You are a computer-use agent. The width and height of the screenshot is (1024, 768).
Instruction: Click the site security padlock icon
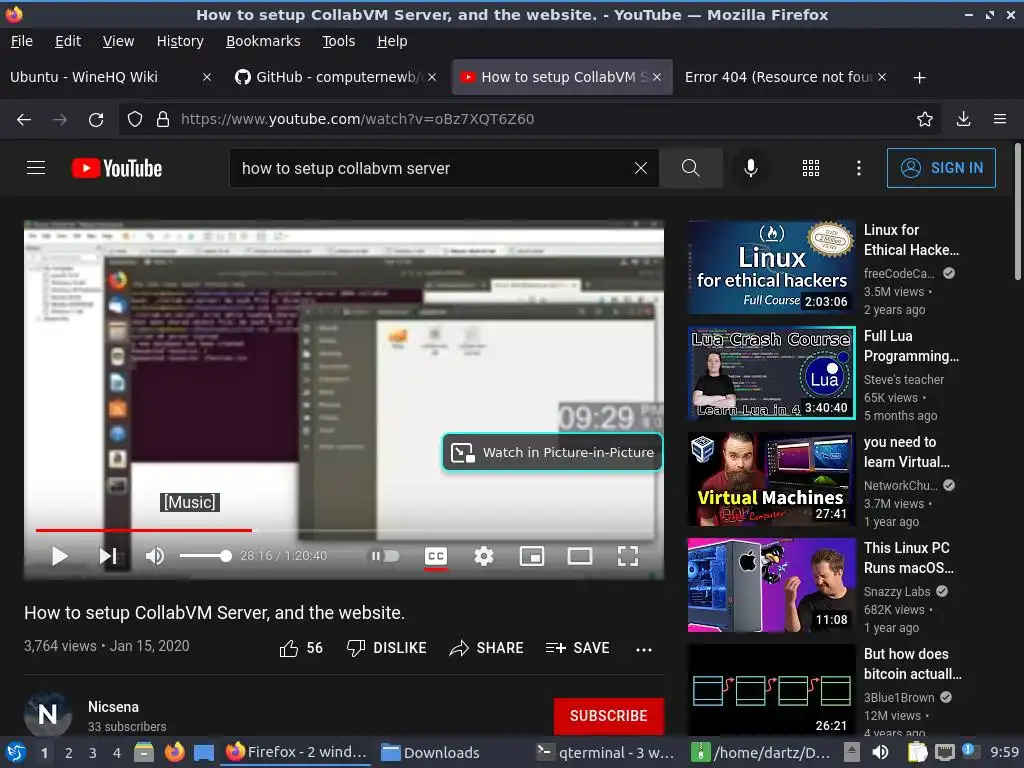coord(163,119)
